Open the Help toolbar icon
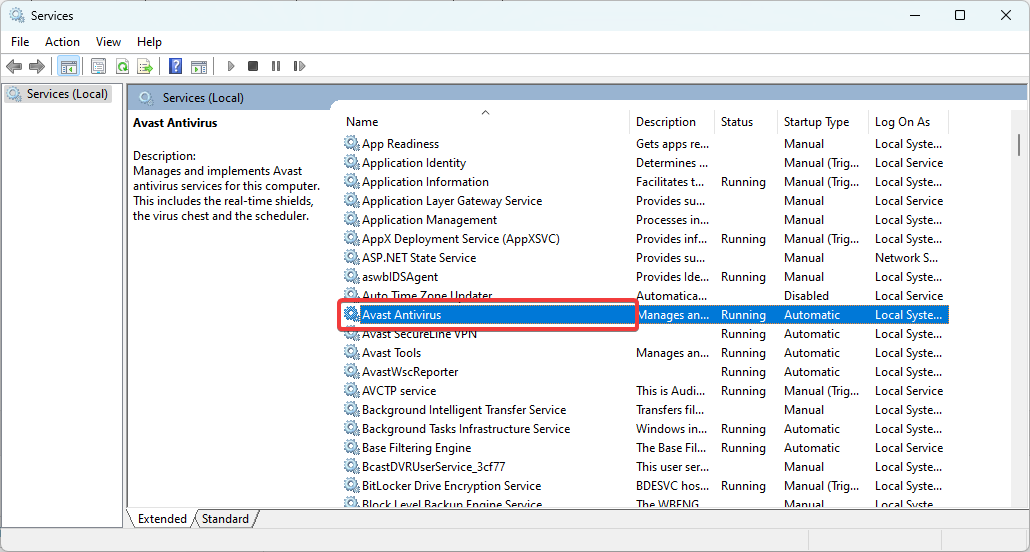Screen dimensions: 1030x552 tap(175, 66)
